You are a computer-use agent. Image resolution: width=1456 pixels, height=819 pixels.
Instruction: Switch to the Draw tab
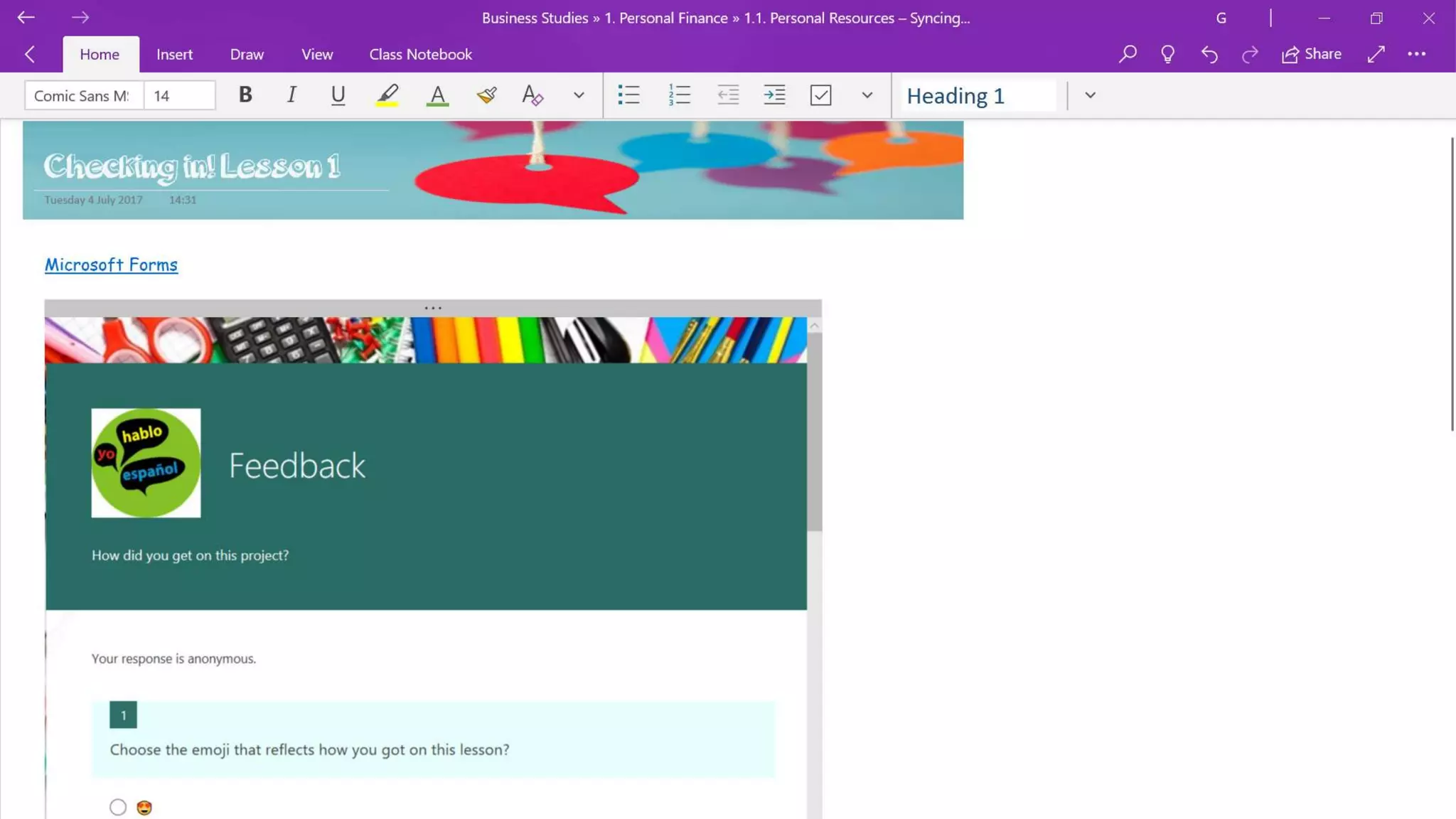pyautogui.click(x=247, y=54)
